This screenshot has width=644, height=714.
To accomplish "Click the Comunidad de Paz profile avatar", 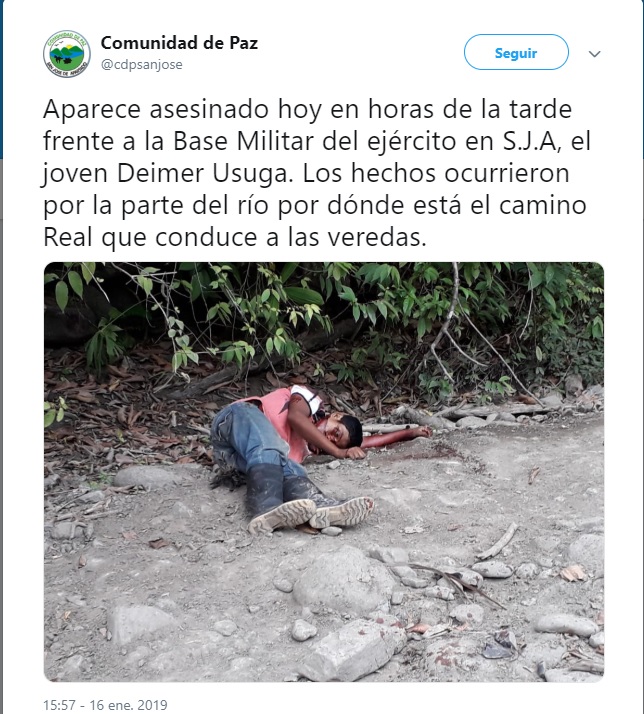I will (x=66, y=54).
